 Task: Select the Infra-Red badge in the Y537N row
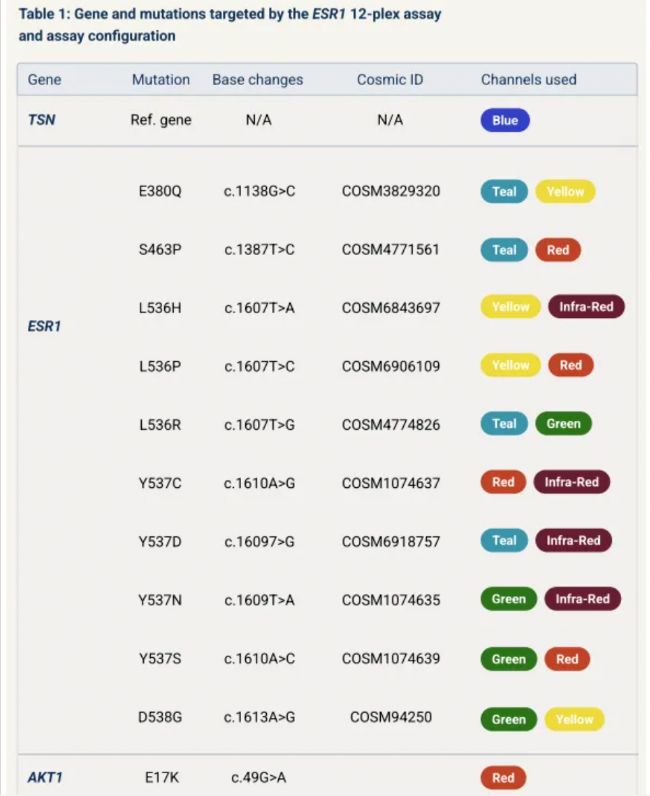(x=583, y=599)
